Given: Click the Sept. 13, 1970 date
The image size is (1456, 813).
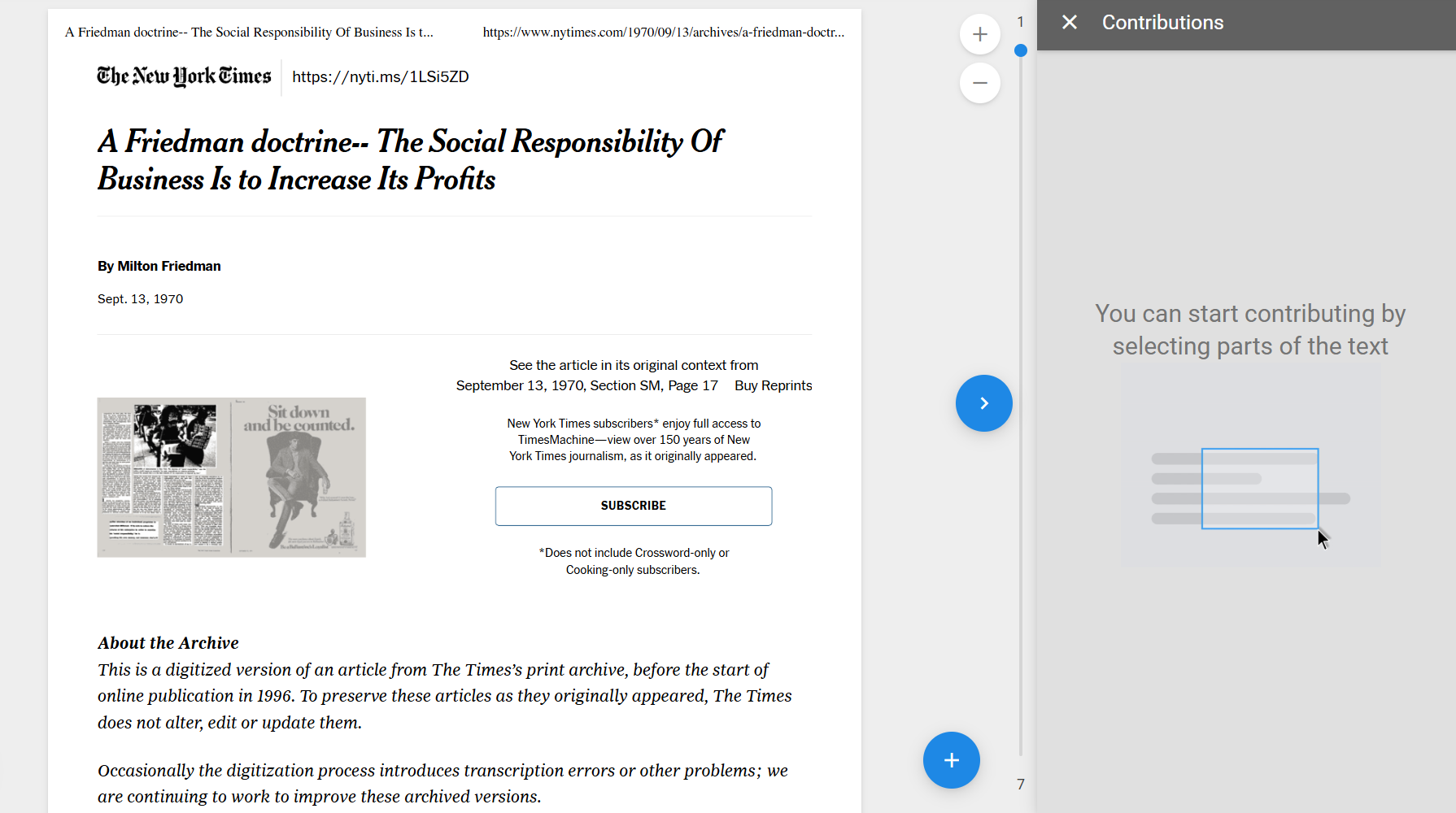Looking at the screenshot, I should 141,298.
